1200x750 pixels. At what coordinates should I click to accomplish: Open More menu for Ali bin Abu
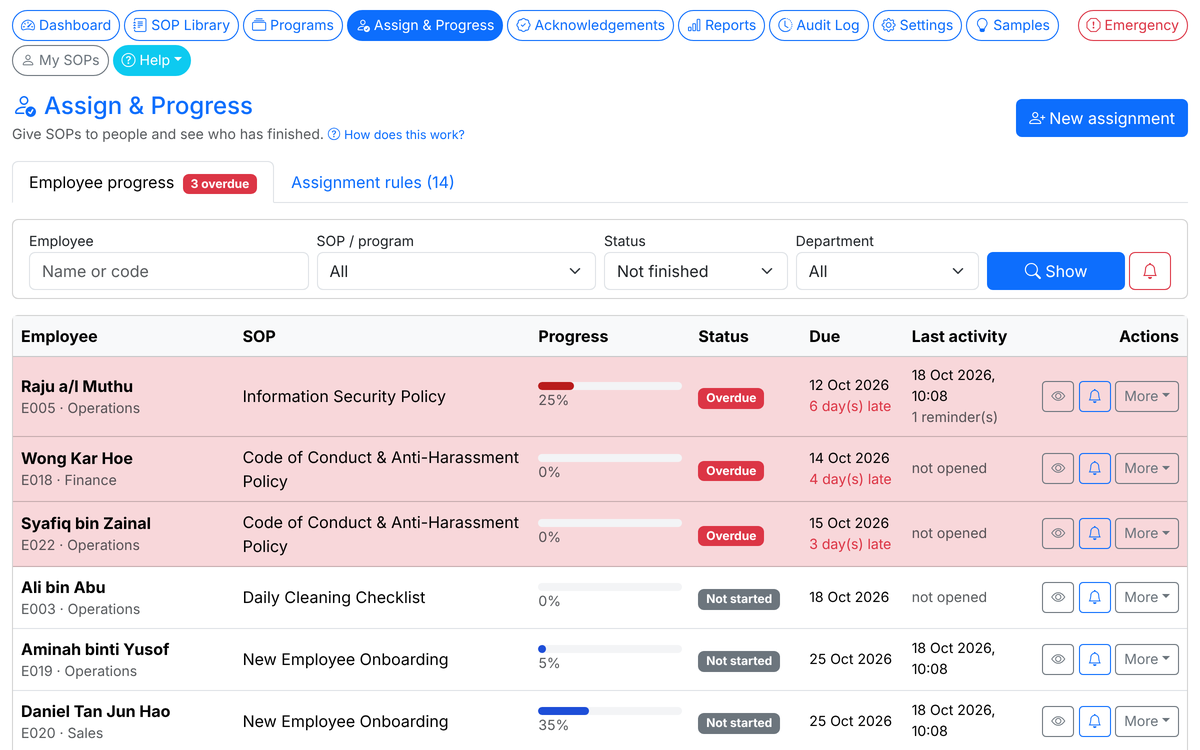tap(1147, 597)
